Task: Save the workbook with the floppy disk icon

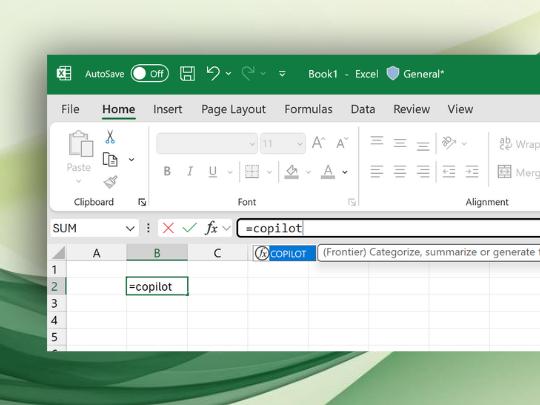Action: pos(187,74)
